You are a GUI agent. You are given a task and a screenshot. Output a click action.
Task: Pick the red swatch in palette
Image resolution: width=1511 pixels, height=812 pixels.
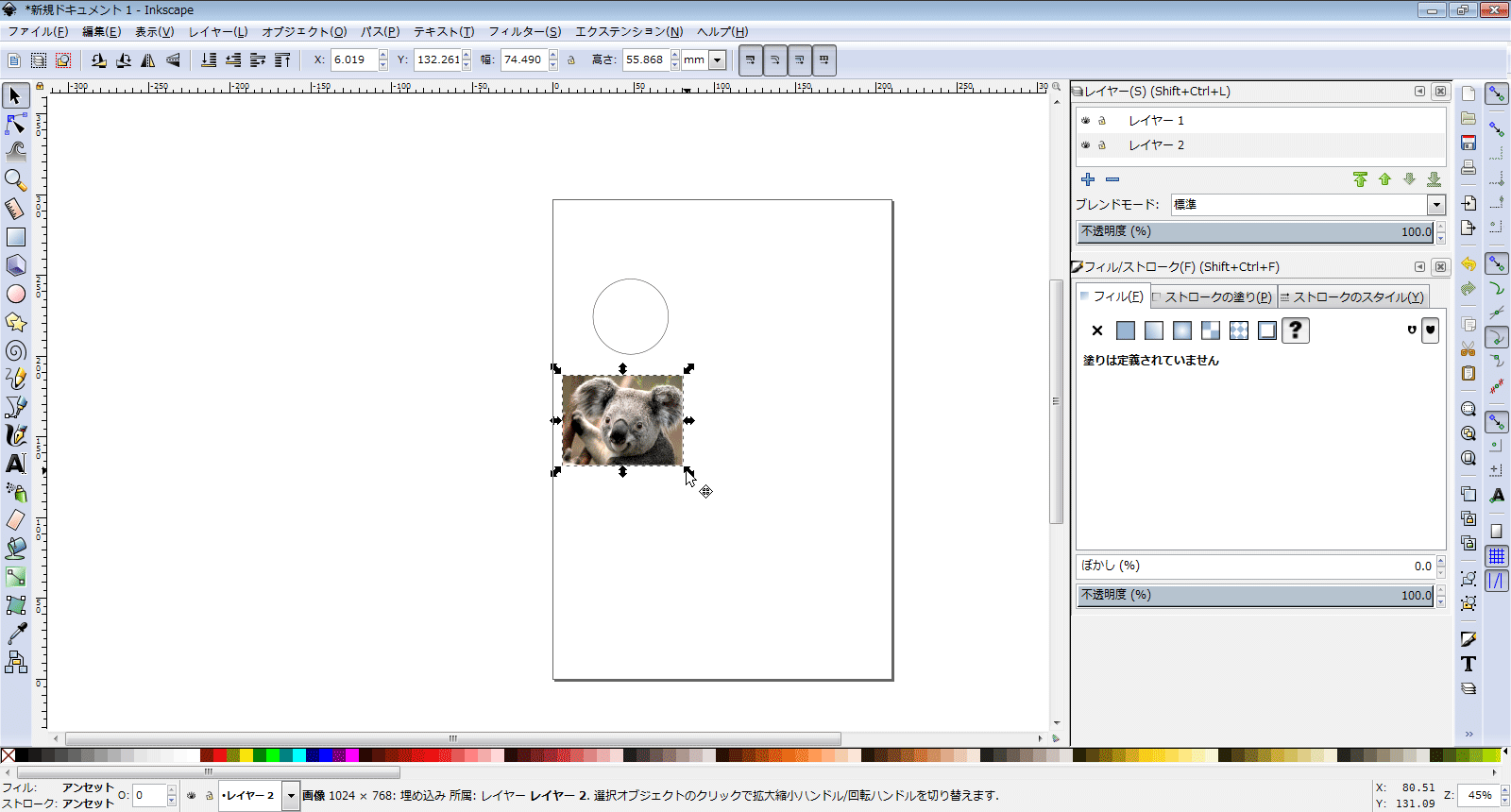[x=219, y=755]
